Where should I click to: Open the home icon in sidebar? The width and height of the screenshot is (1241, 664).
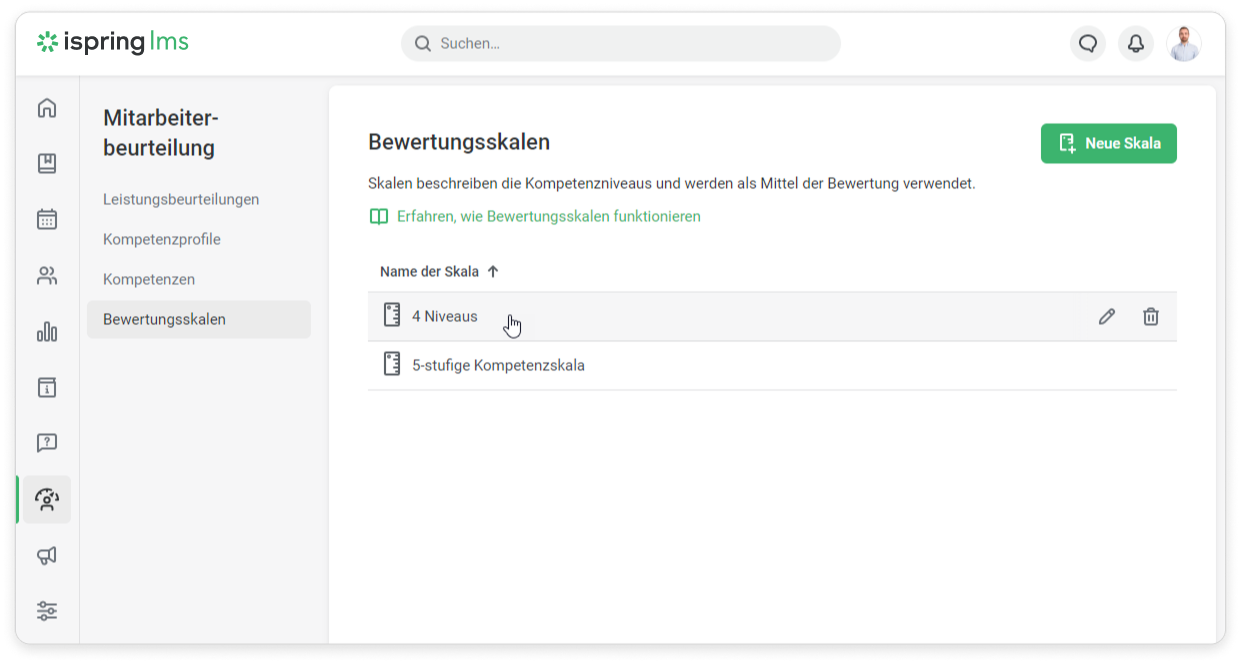47,108
